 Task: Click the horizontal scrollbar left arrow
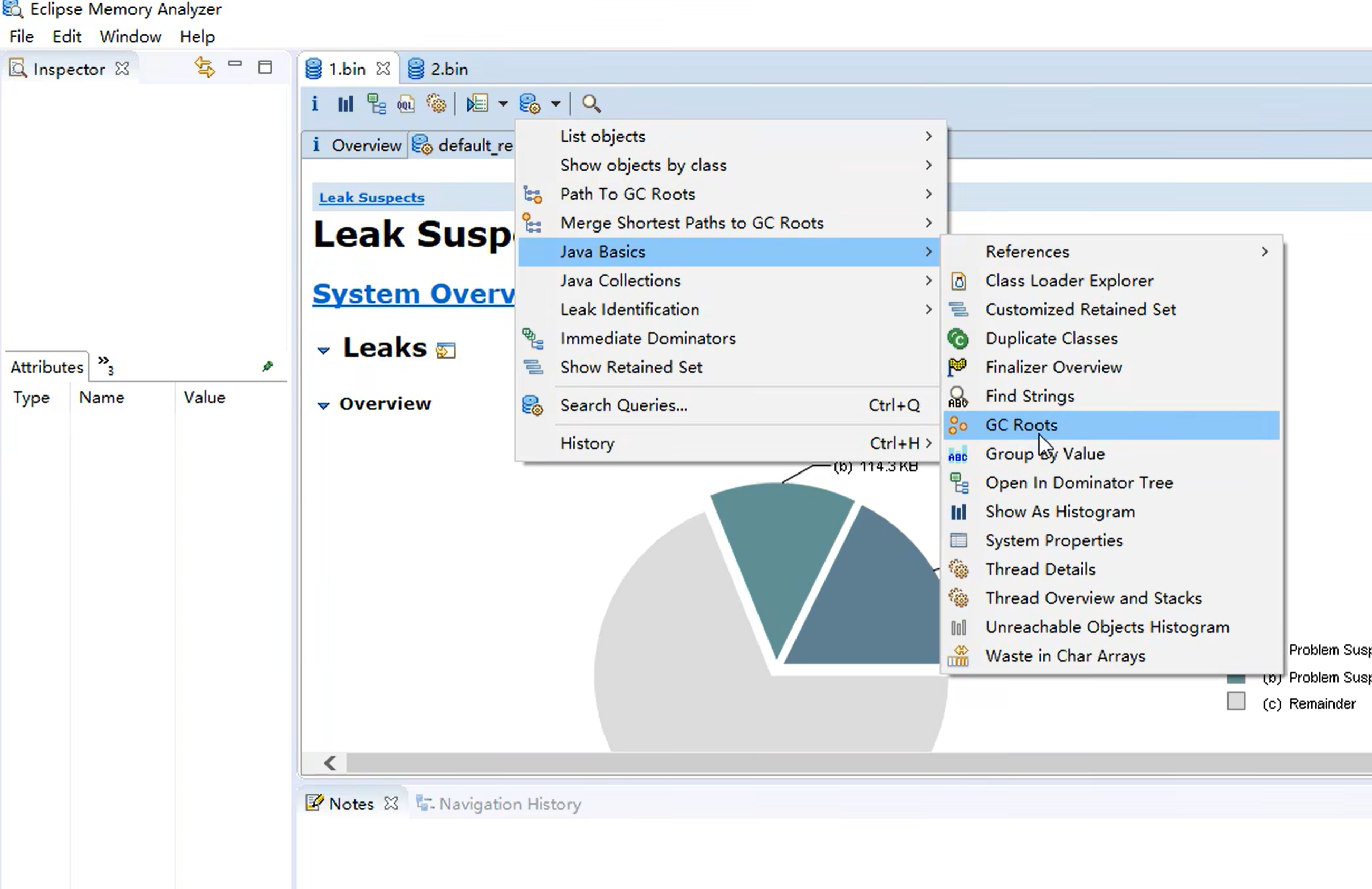click(330, 763)
